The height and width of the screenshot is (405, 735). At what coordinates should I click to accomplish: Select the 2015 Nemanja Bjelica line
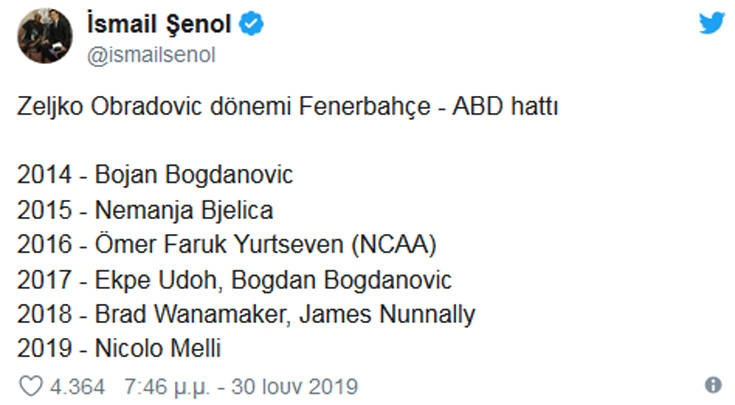tap(145, 210)
